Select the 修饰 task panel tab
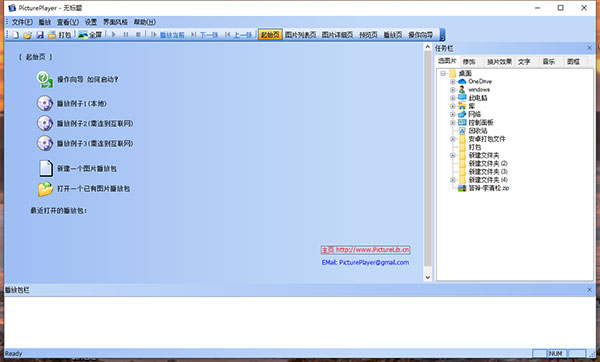The image size is (600, 362). 469,62
